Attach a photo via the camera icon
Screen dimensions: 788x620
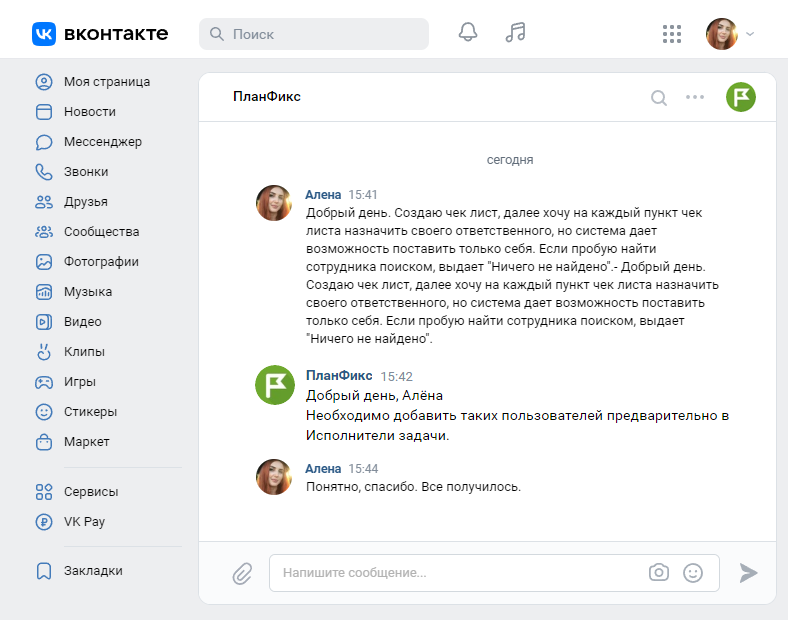pyautogui.click(x=658, y=572)
